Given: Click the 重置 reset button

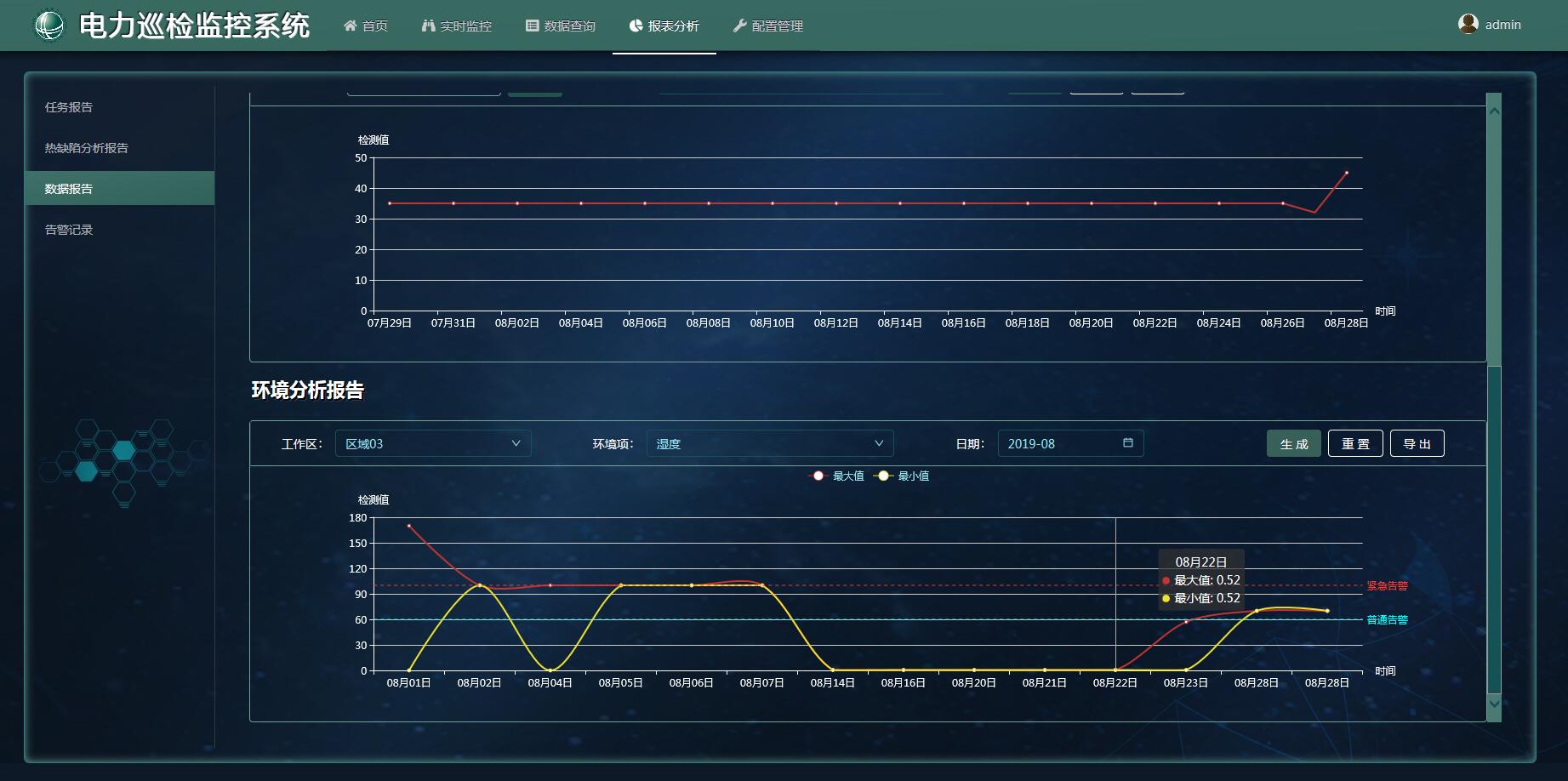Looking at the screenshot, I should click(1355, 444).
